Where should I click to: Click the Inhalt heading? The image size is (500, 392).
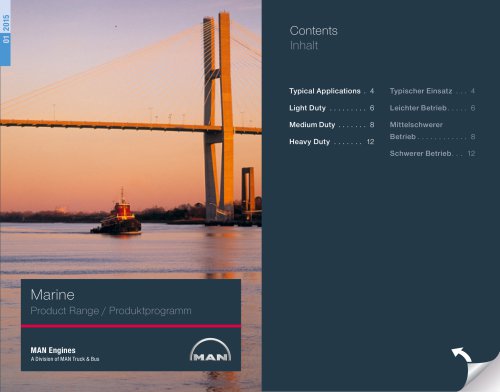[304, 45]
